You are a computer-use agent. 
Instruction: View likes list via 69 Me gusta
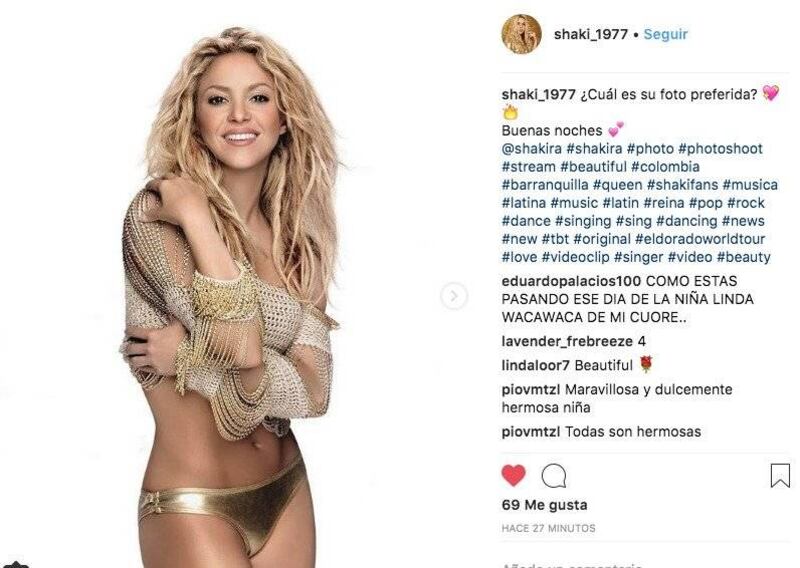[x=544, y=505]
